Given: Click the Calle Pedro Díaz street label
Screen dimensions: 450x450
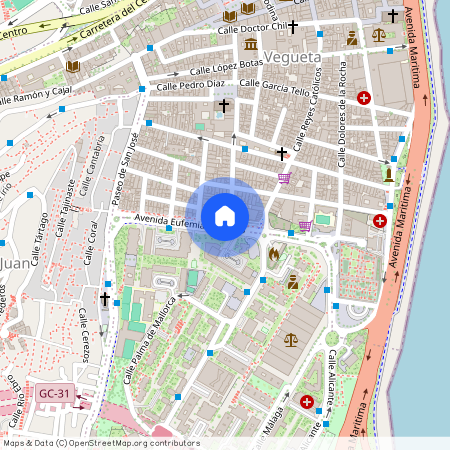Looking at the screenshot, I should click(x=191, y=86).
